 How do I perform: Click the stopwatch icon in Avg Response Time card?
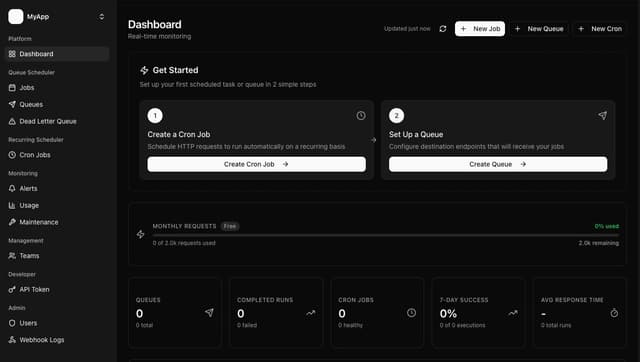click(x=614, y=313)
